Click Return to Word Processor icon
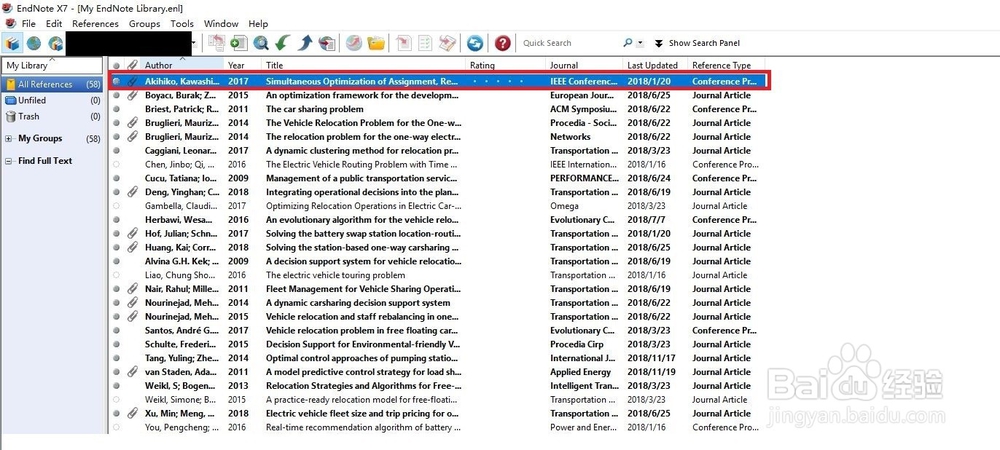This screenshot has height=450, width=1000. (x=447, y=43)
